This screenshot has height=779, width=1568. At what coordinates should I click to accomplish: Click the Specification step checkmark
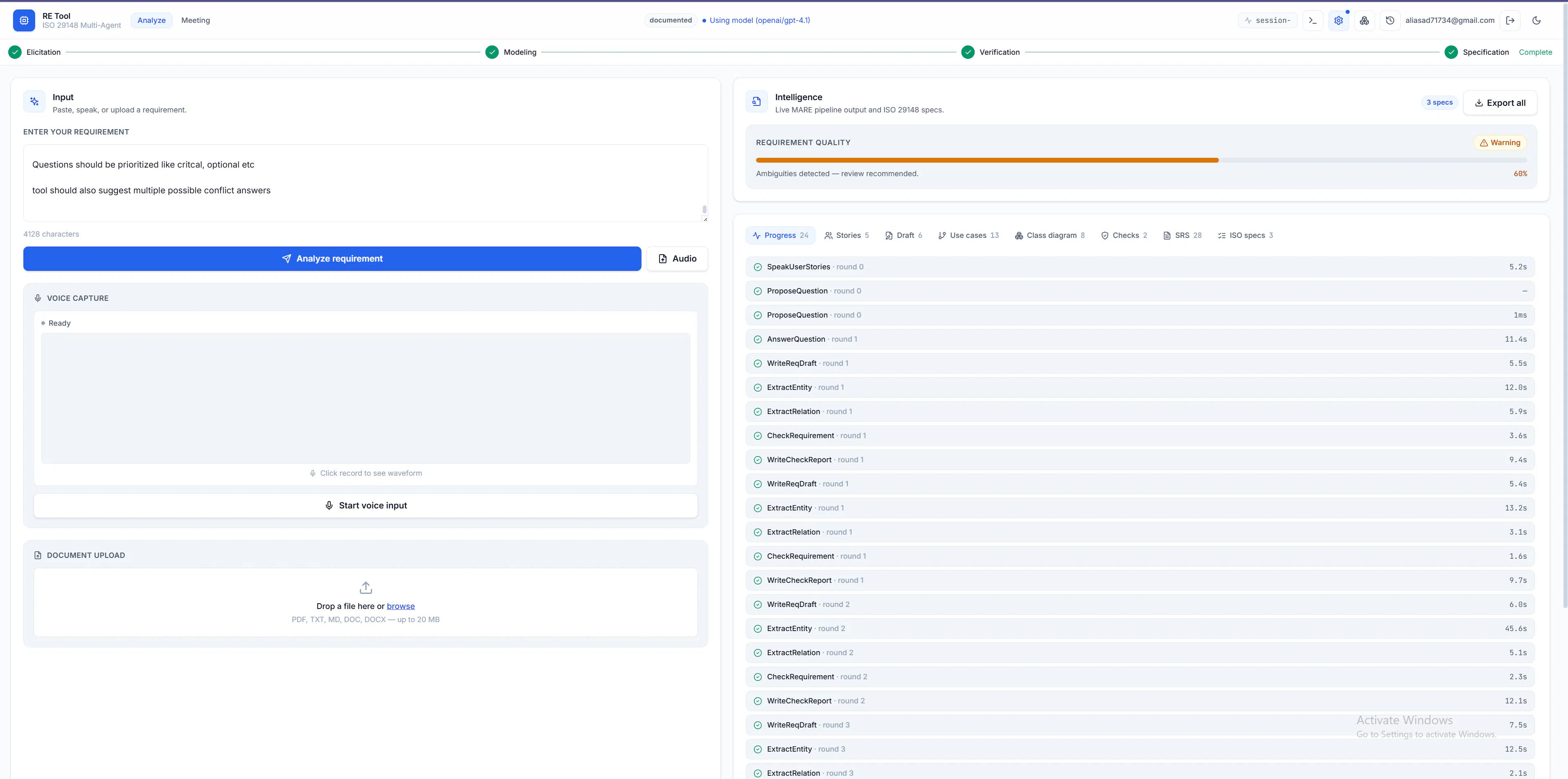click(x=1451, y=52)
